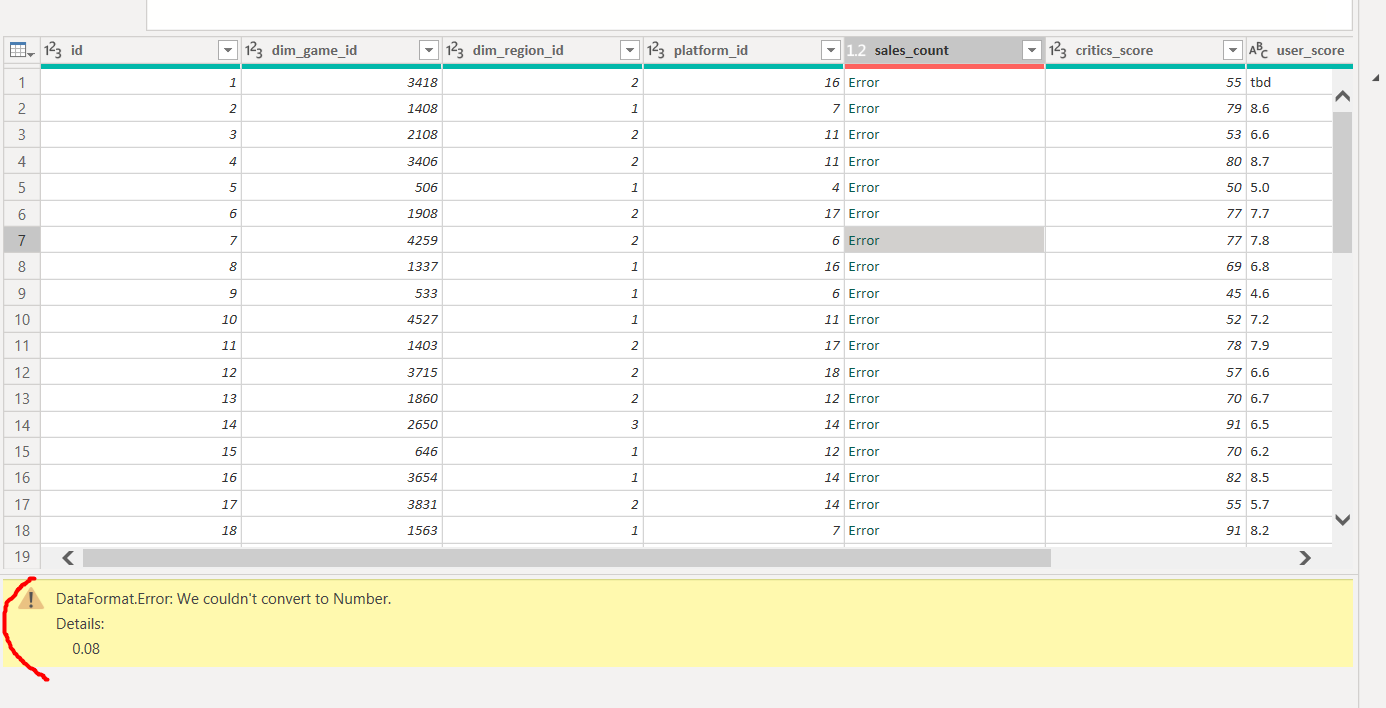1386x708 pixels.
Task: Open the dim_game_id filter dropdown
Action: point(429,50)
